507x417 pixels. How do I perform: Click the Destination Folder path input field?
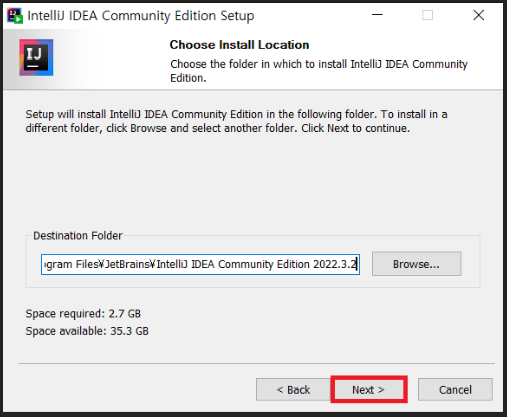[200, 264]
